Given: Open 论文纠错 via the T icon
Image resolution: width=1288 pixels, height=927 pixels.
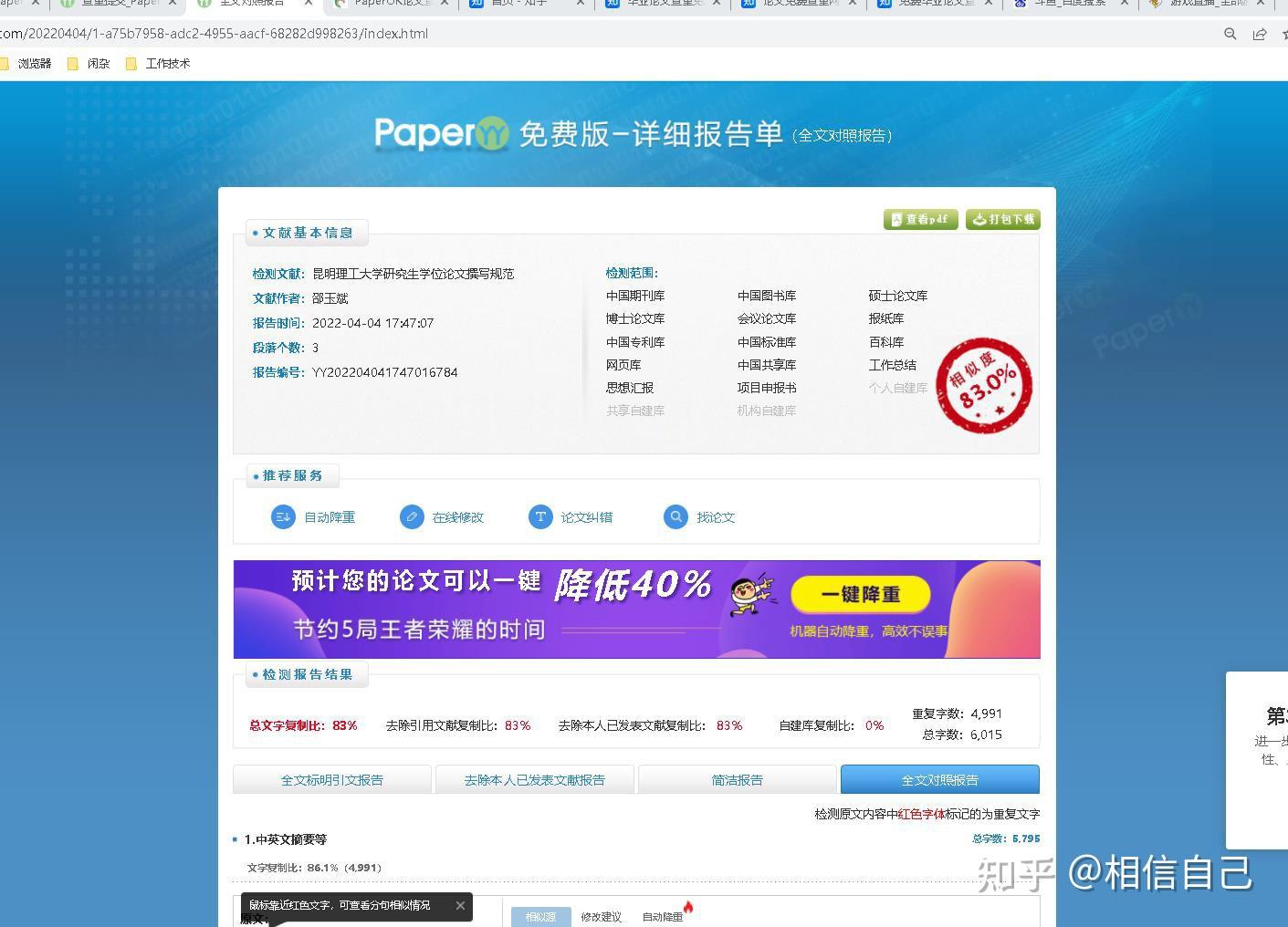Looking at the screenshot, I should pyautogui.click(x=540, y=517).
